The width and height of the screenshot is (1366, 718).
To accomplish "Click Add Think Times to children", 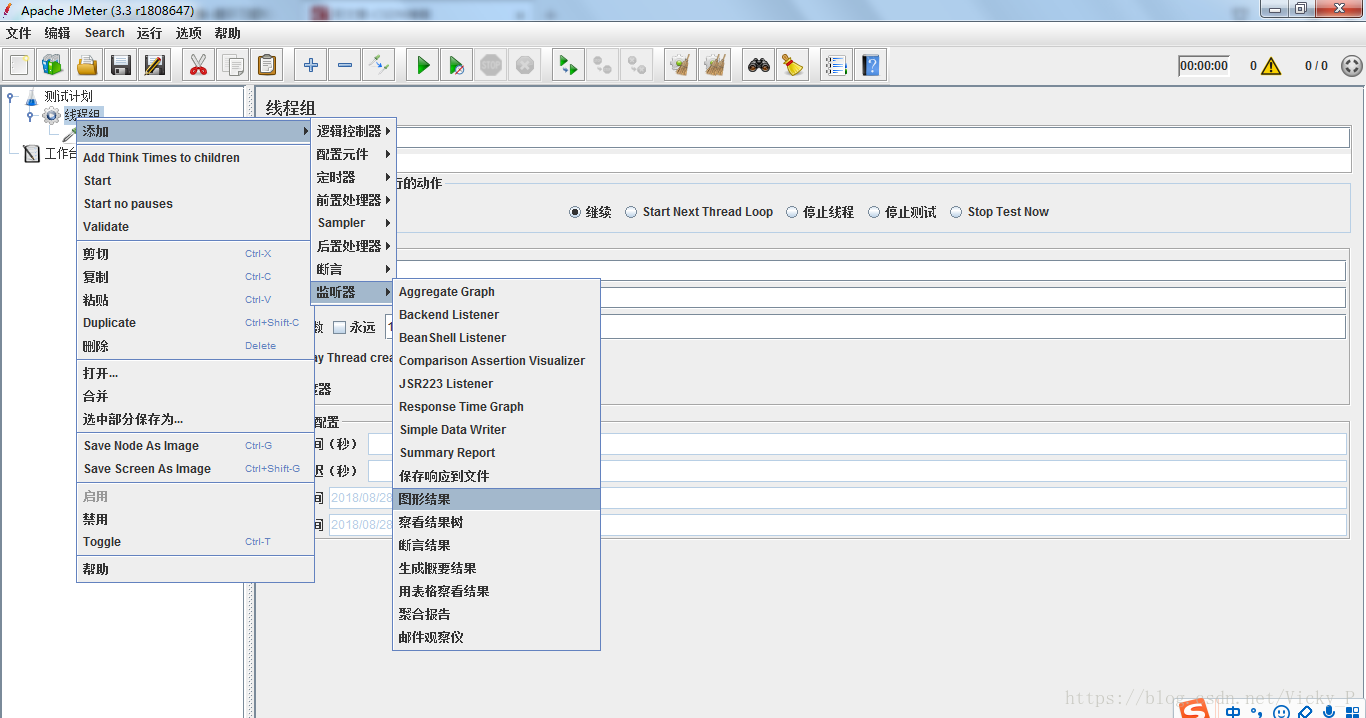I will tap(195, 158).
